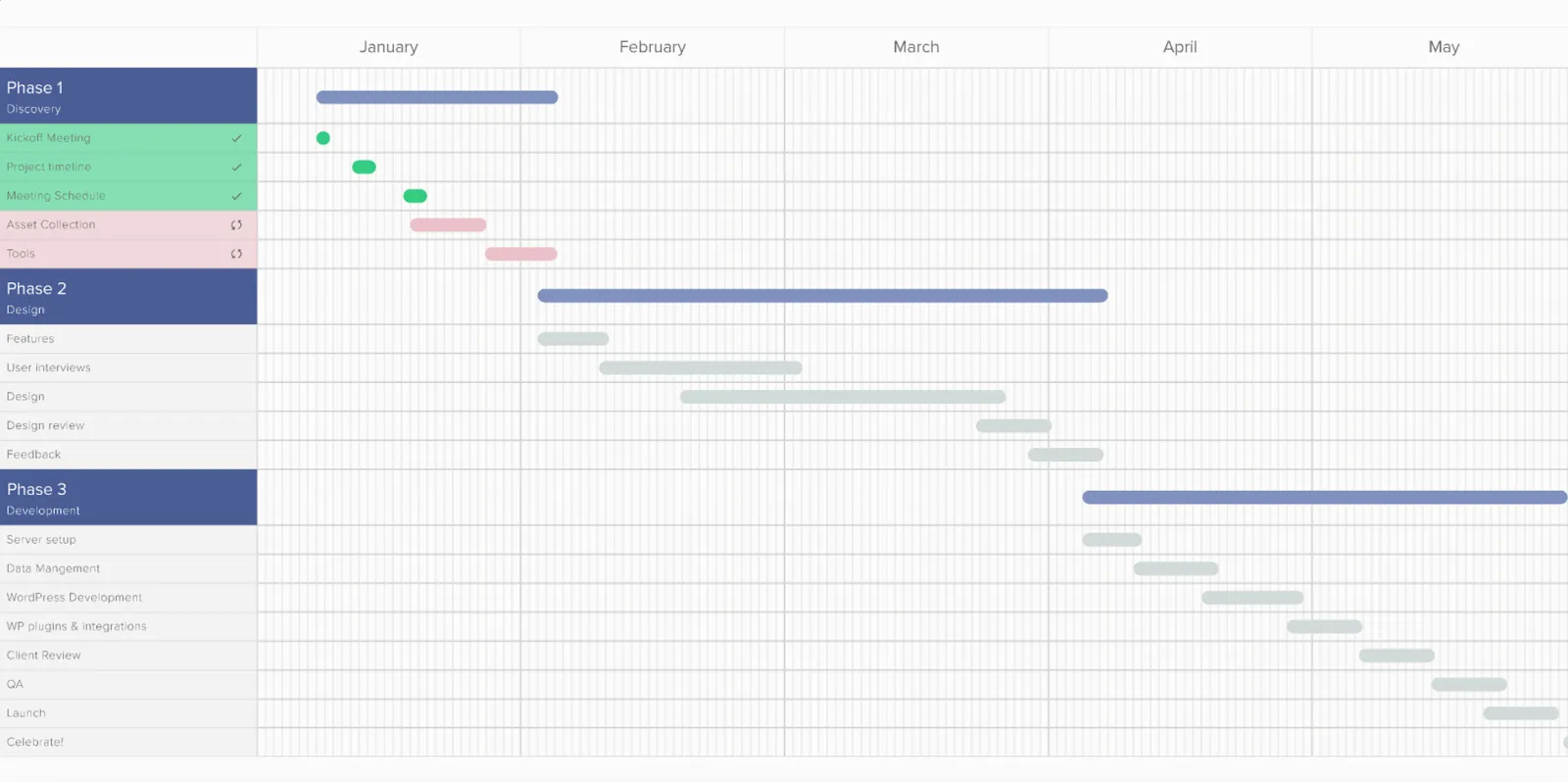This screenshot has height=782, width=1568.
Task: Collapse the Phase 1 Discovery section
Action: 128,96
